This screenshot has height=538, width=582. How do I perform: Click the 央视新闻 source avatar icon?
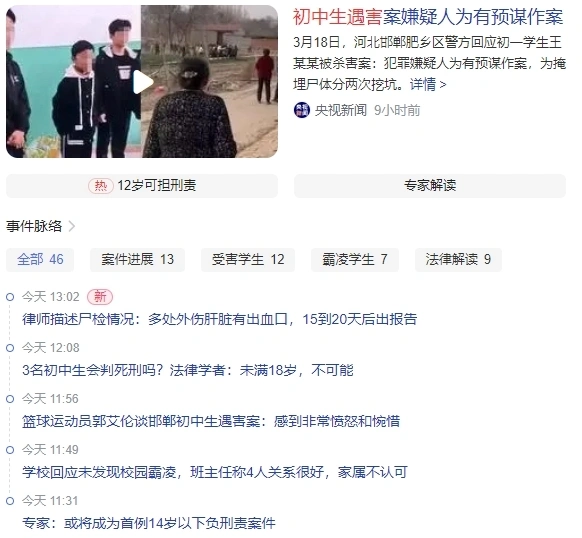[x=301, y=110]
